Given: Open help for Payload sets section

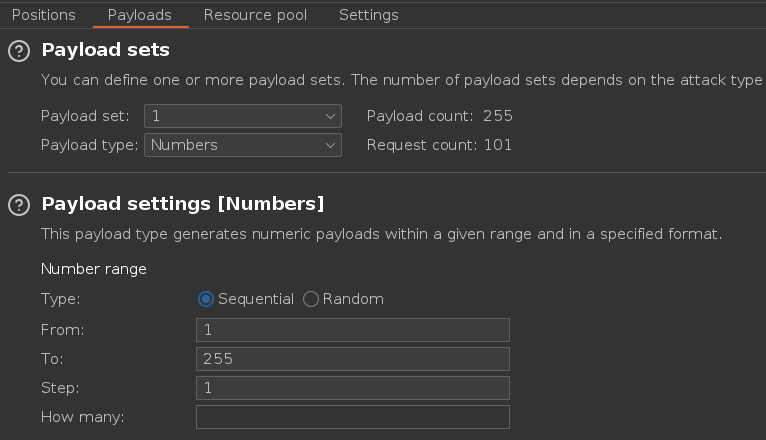Looking at the screenshot, I should (x=18, y=51).
